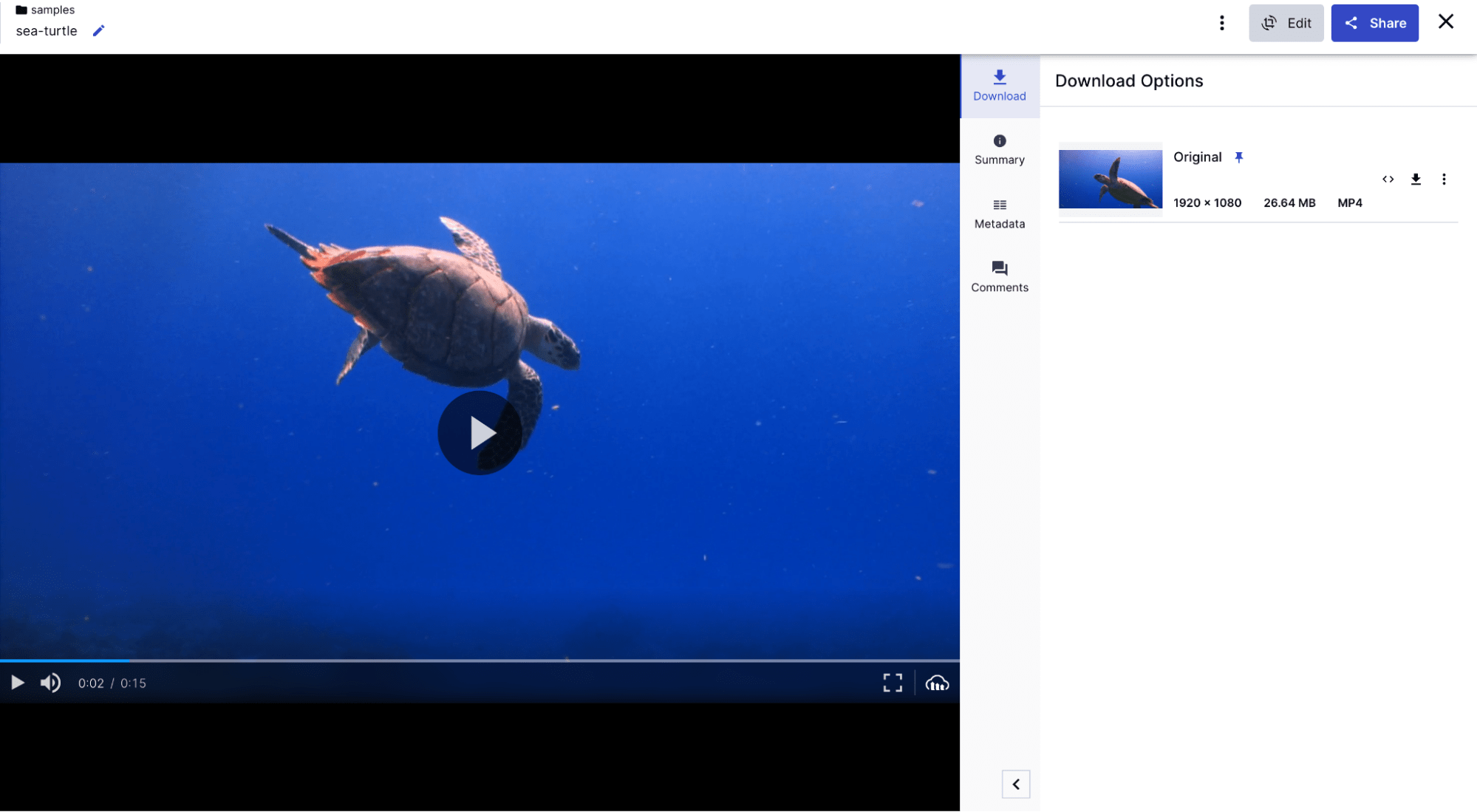Switch to the Summary tab
The image size is (1477, 812).
[x=1000, y=149]
